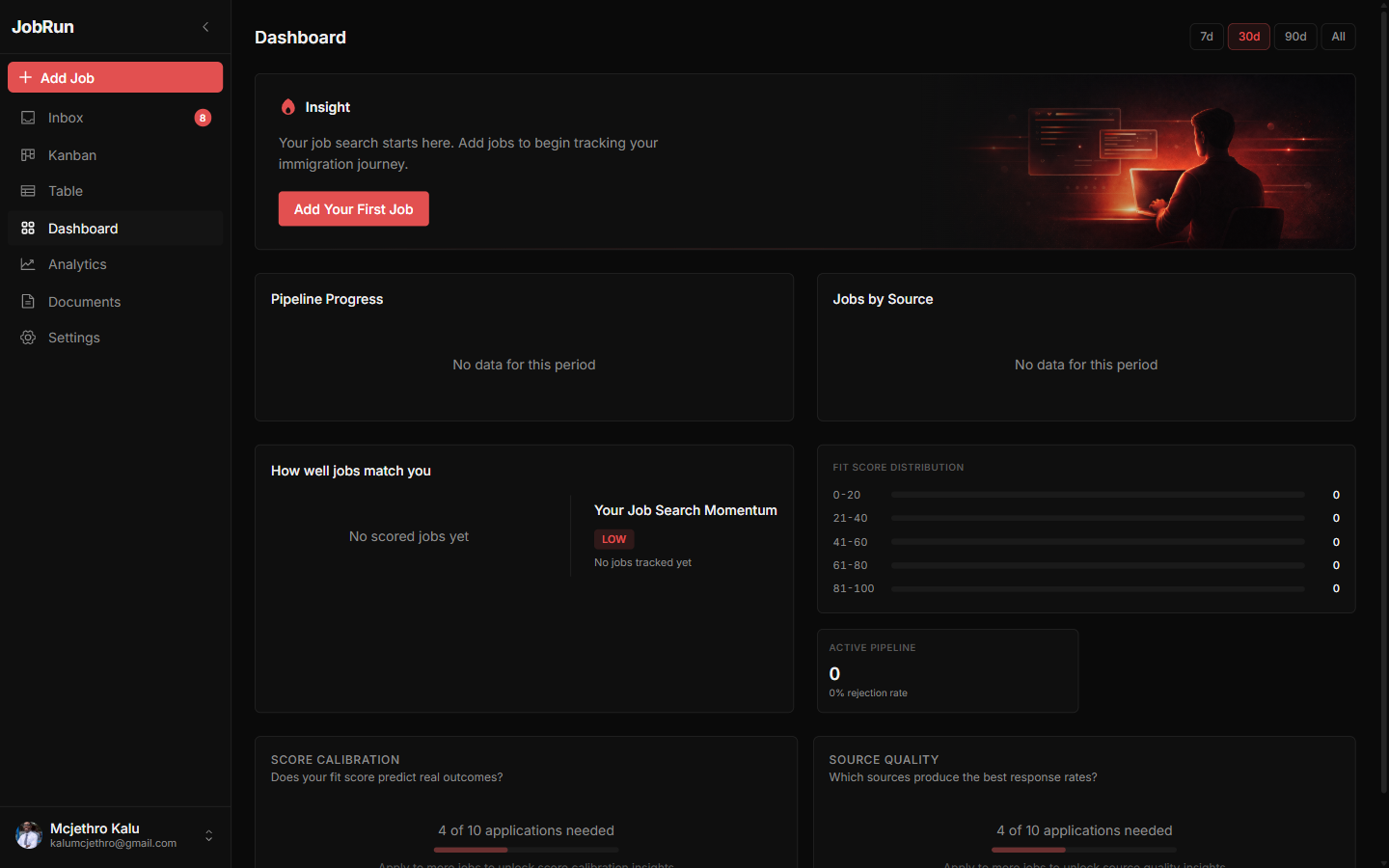This screenshot has height=868, width=1389.
Task: Collapse the sidebar with the chevron
Action: coord(205,27)
